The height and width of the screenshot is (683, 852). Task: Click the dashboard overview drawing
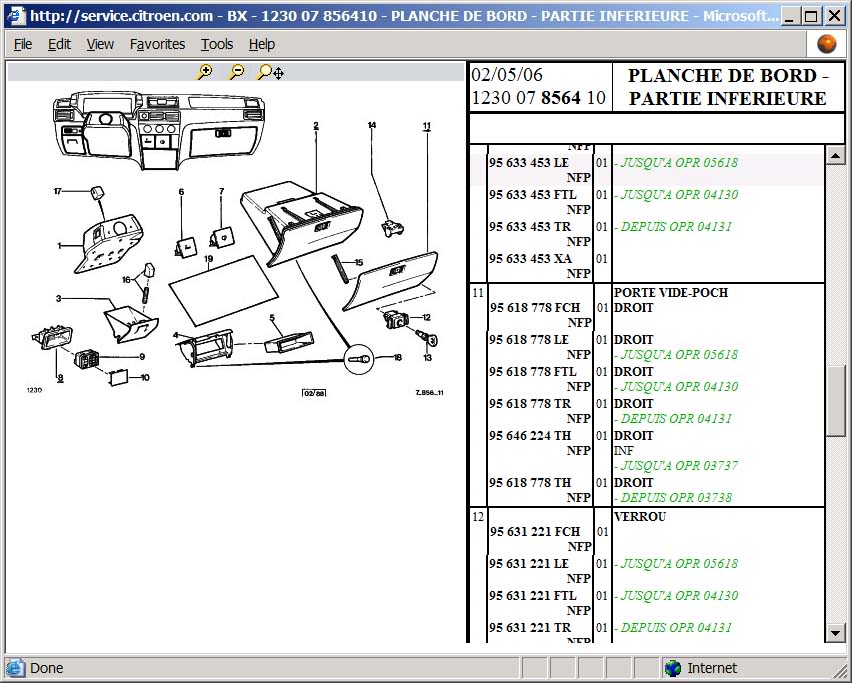pos(159,130)
